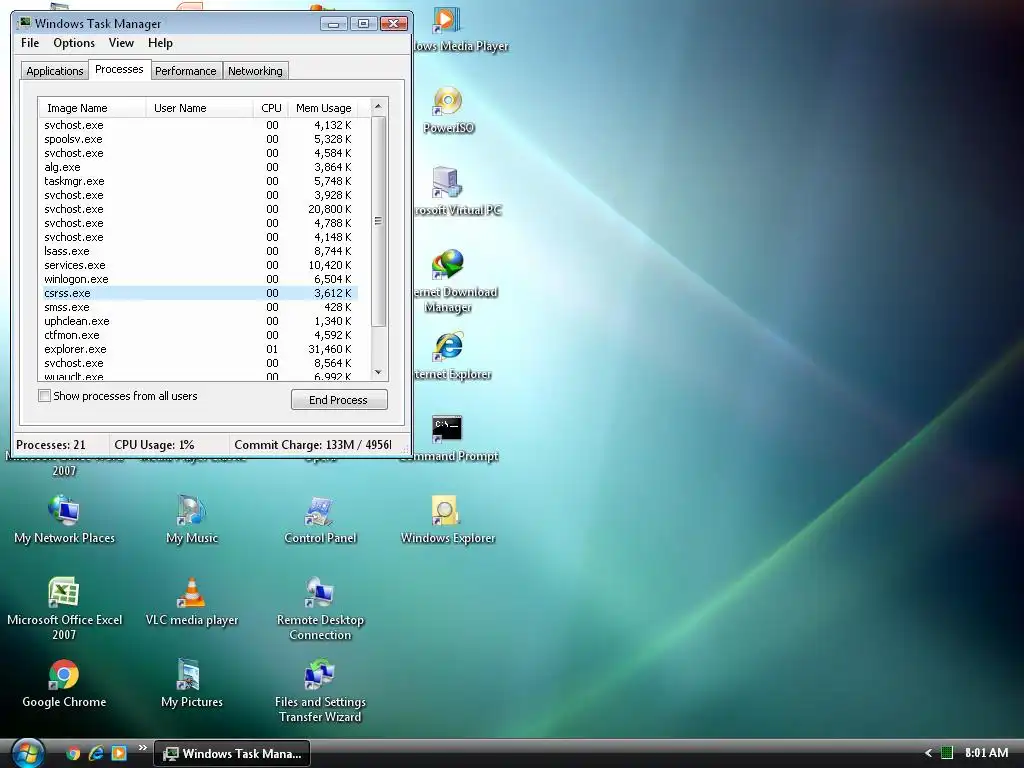Launch Media Player from quick launch
The image size is (1024, 768).
click(x=119, y=753)
